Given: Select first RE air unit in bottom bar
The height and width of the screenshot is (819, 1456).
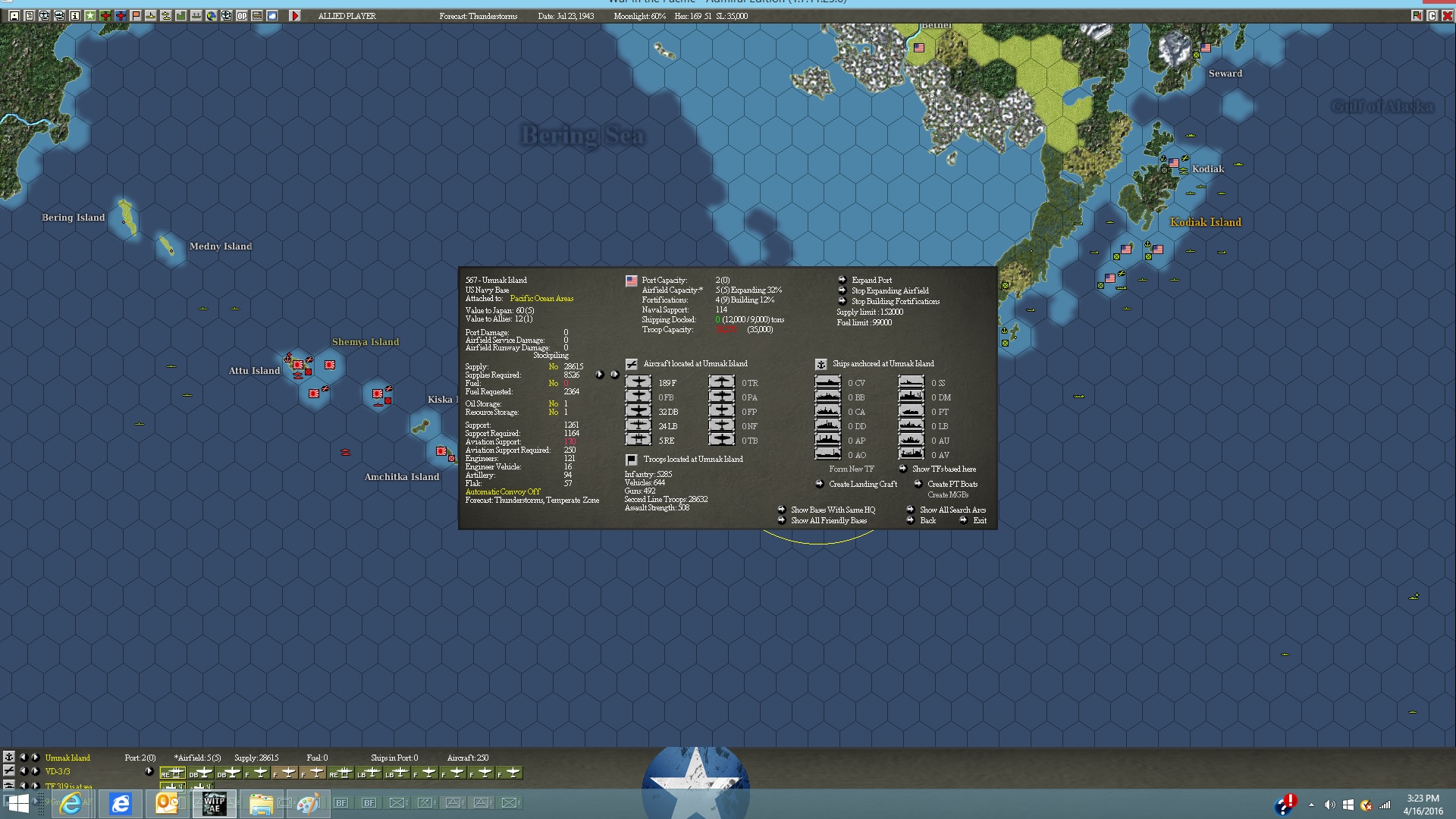Looking at the screenshot, I should point(172,773).
